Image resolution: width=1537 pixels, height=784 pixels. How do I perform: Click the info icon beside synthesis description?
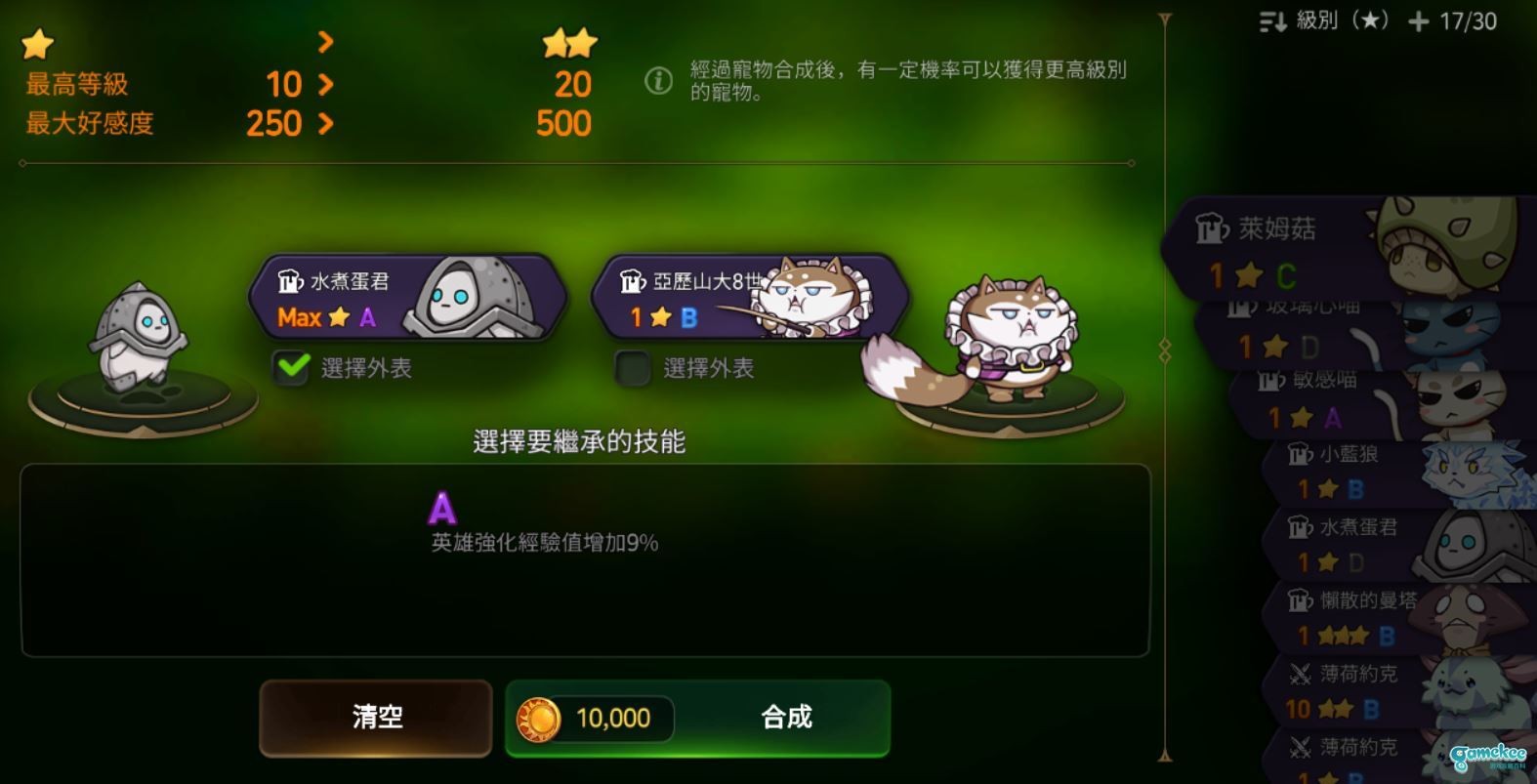tap(658, 81)
